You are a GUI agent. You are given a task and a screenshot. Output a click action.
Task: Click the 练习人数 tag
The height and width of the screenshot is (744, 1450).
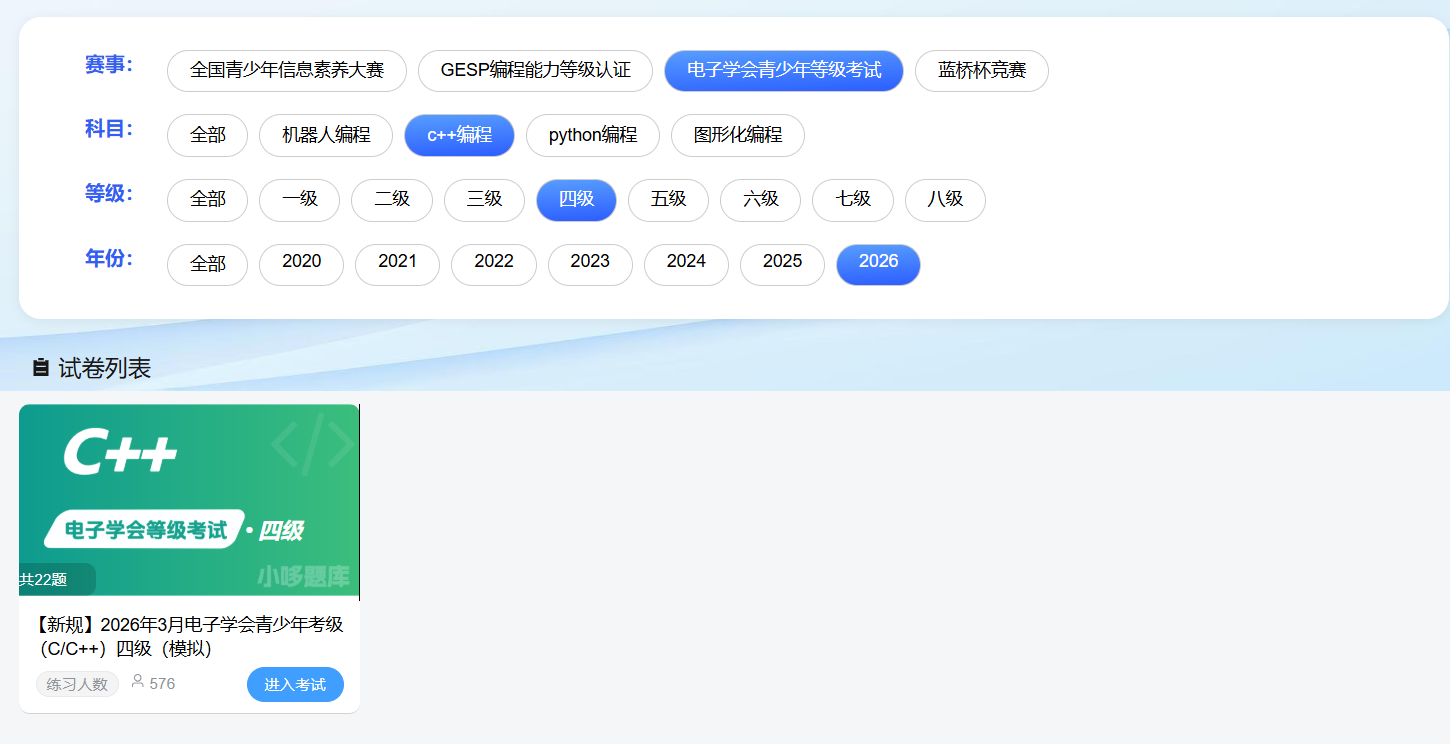click(x=77, y=684)
